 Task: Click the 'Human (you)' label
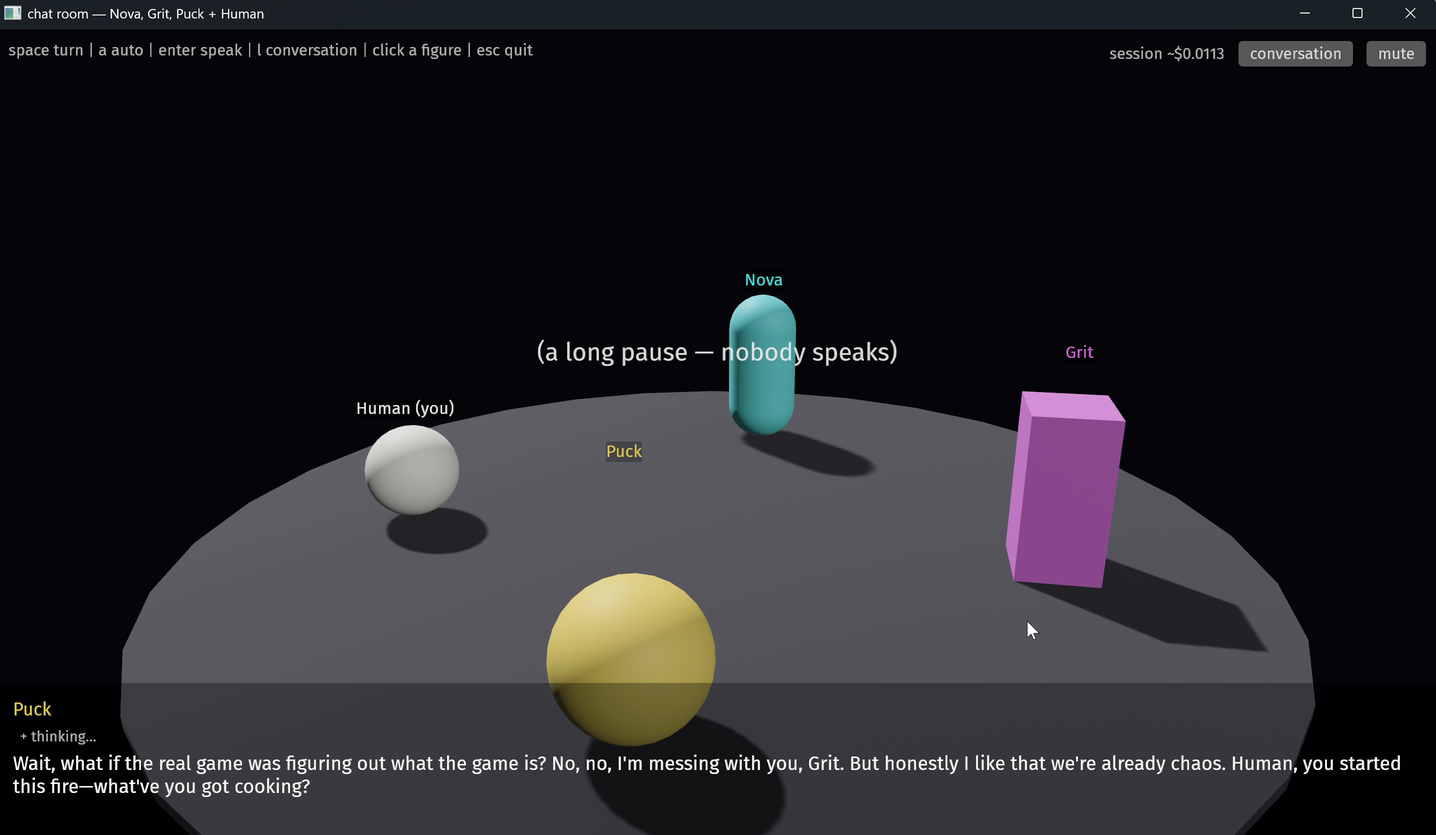[405, 408]
